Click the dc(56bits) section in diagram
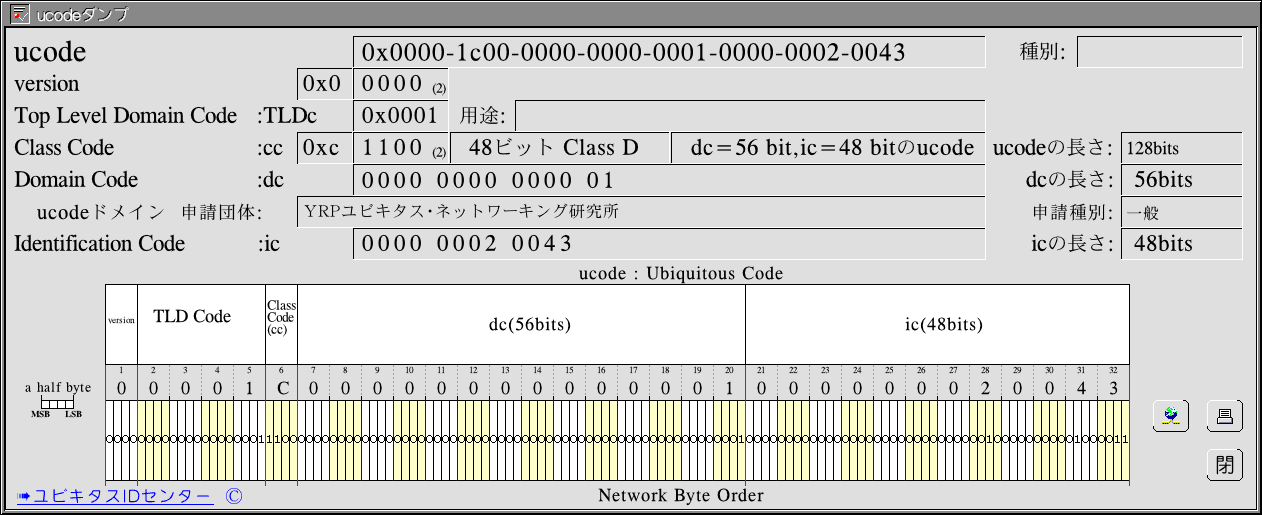This screenshot has width=1262, height=515. point(521,325)
